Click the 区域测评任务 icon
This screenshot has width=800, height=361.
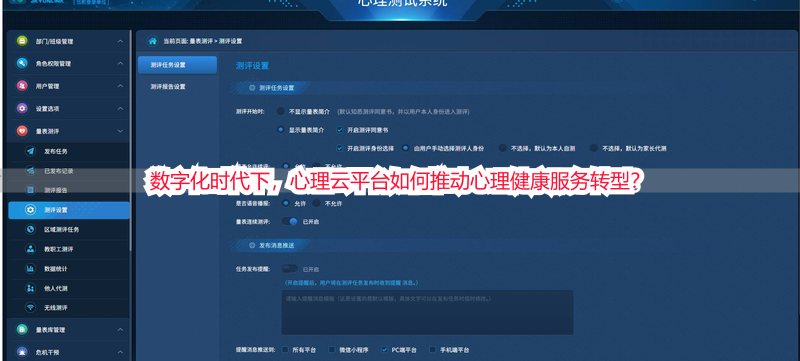pyautogui.click(x=31, y=229)
